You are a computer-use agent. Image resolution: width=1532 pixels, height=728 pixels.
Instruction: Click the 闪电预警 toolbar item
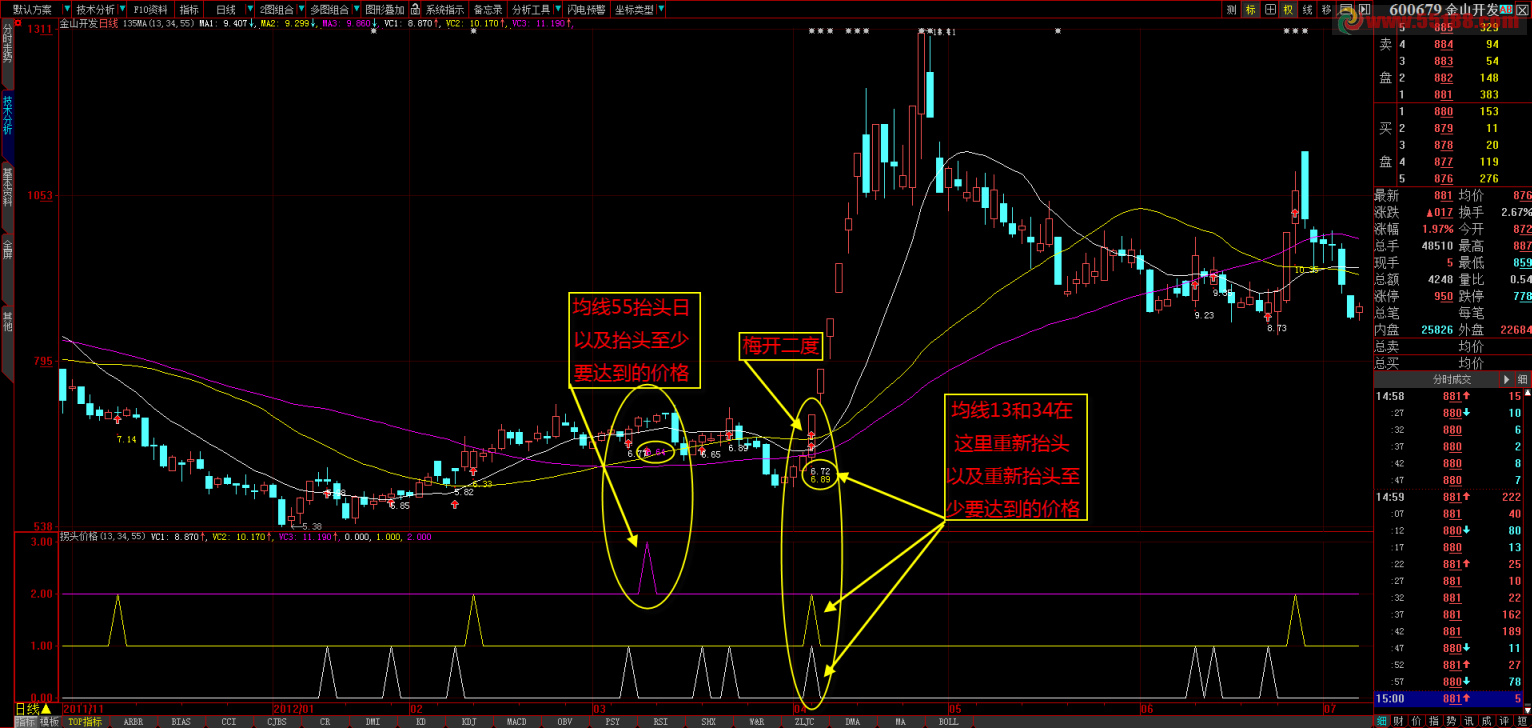pyautogui.click(x=586, y=9)
